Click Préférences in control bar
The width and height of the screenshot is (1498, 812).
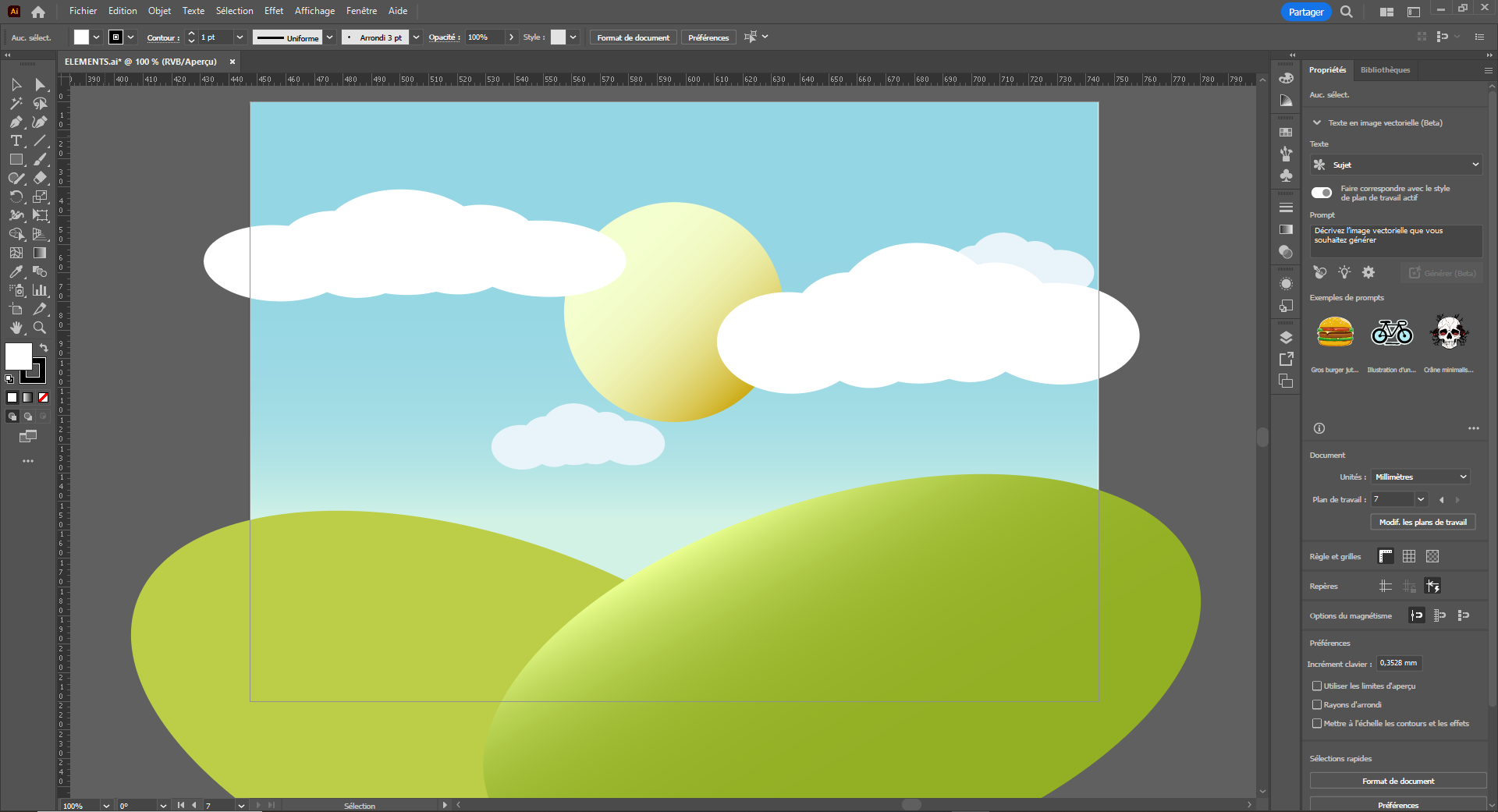[x=708, y=37]
